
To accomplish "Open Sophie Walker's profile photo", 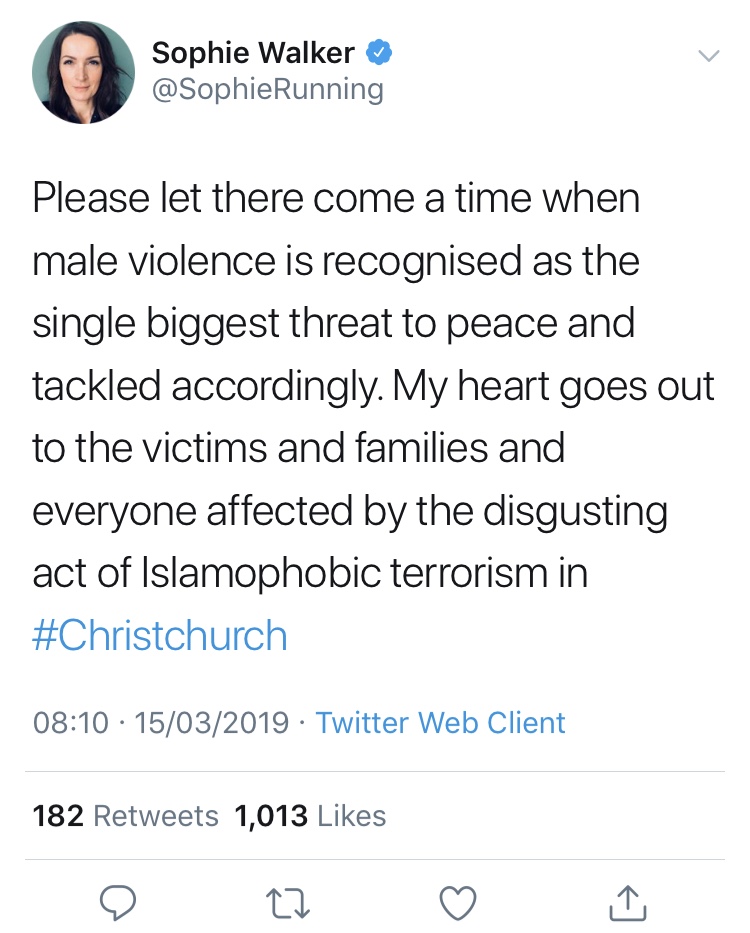I will click(83, 72).
